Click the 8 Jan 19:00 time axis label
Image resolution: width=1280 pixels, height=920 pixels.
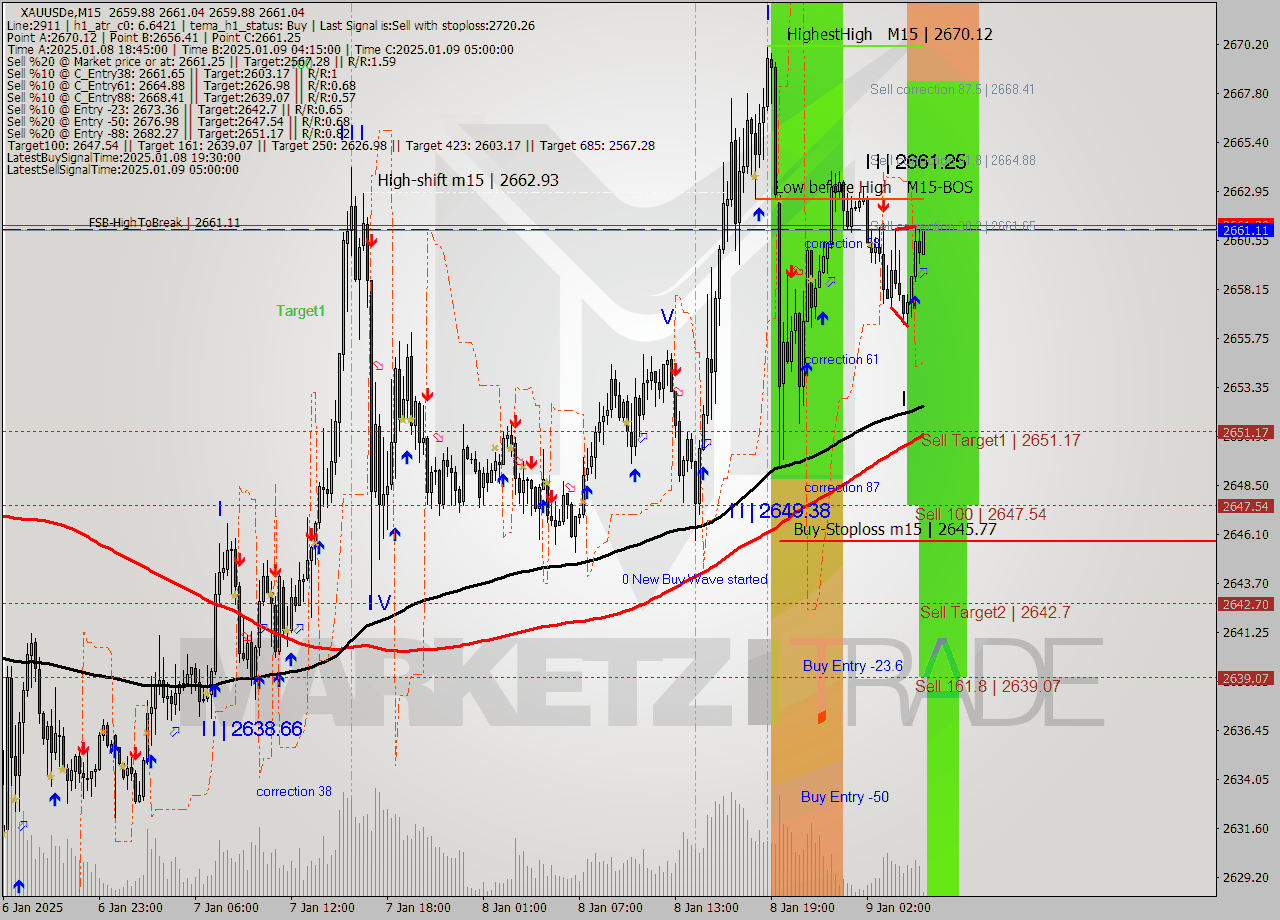802,908
